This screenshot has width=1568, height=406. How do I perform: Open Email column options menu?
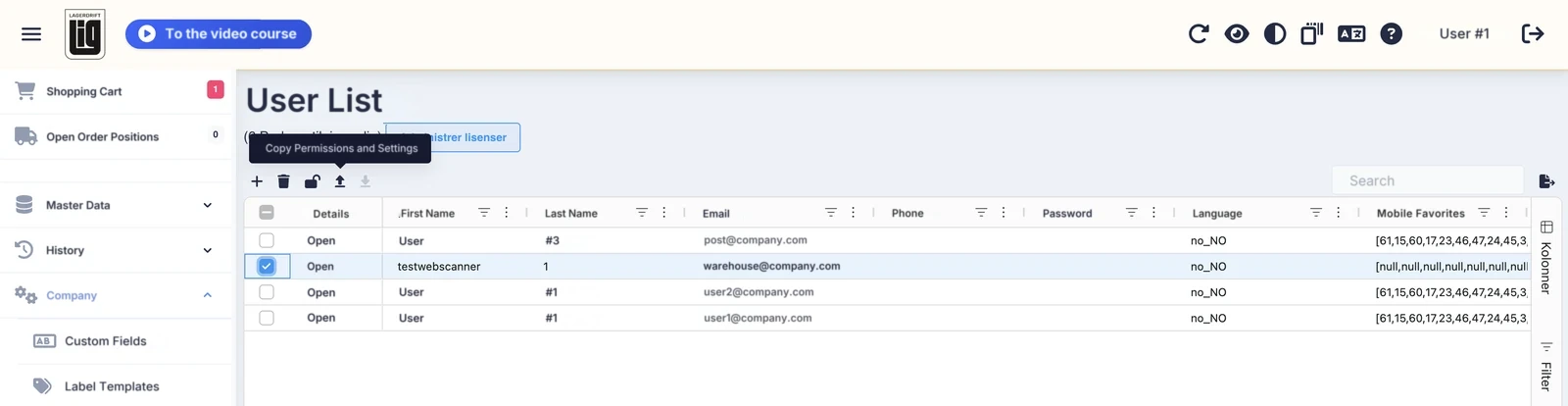click(x=854, y=213)
